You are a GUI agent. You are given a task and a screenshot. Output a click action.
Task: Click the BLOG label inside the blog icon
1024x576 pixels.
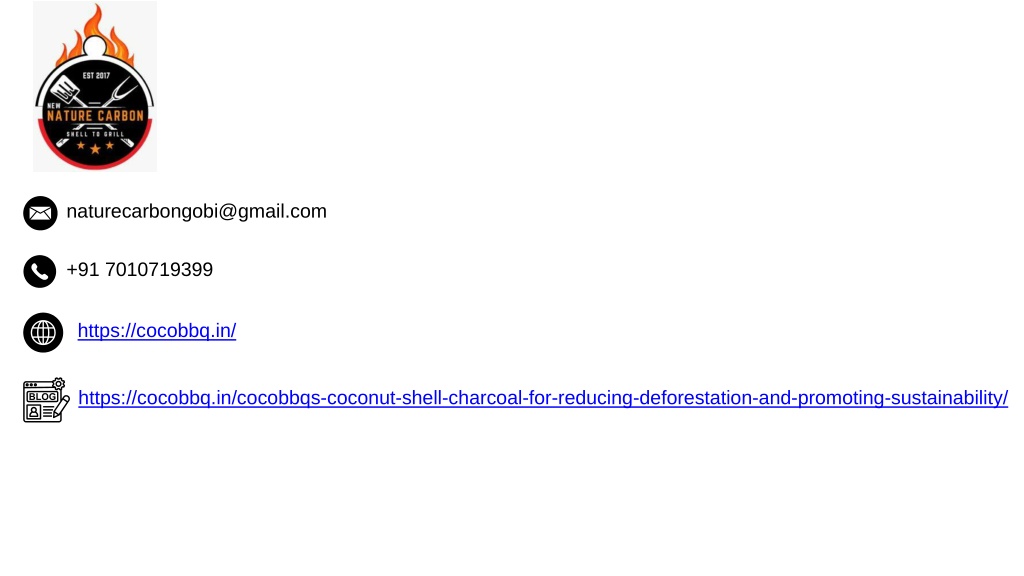point(40,397)
